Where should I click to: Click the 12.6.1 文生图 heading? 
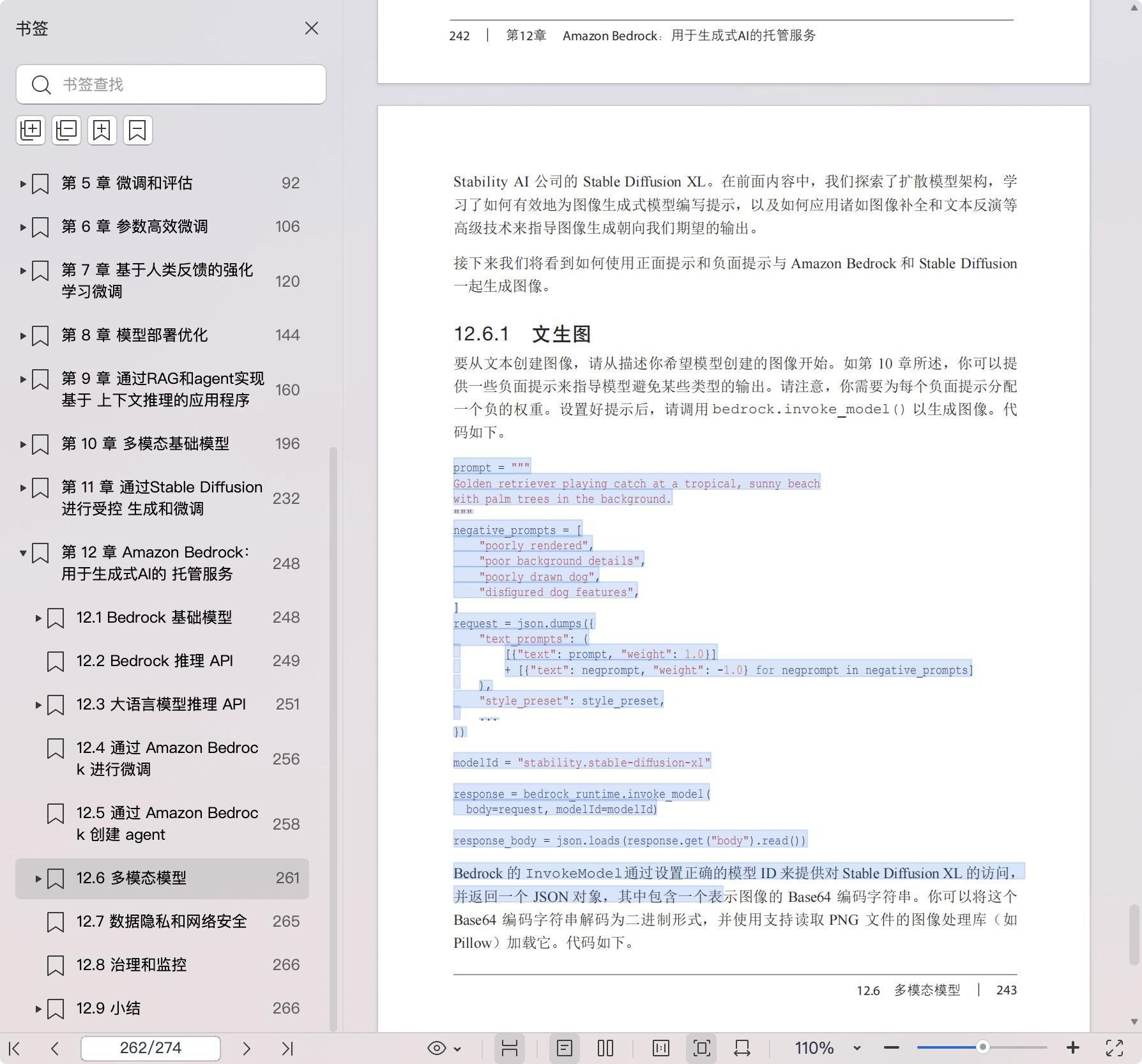pos(522,334)
